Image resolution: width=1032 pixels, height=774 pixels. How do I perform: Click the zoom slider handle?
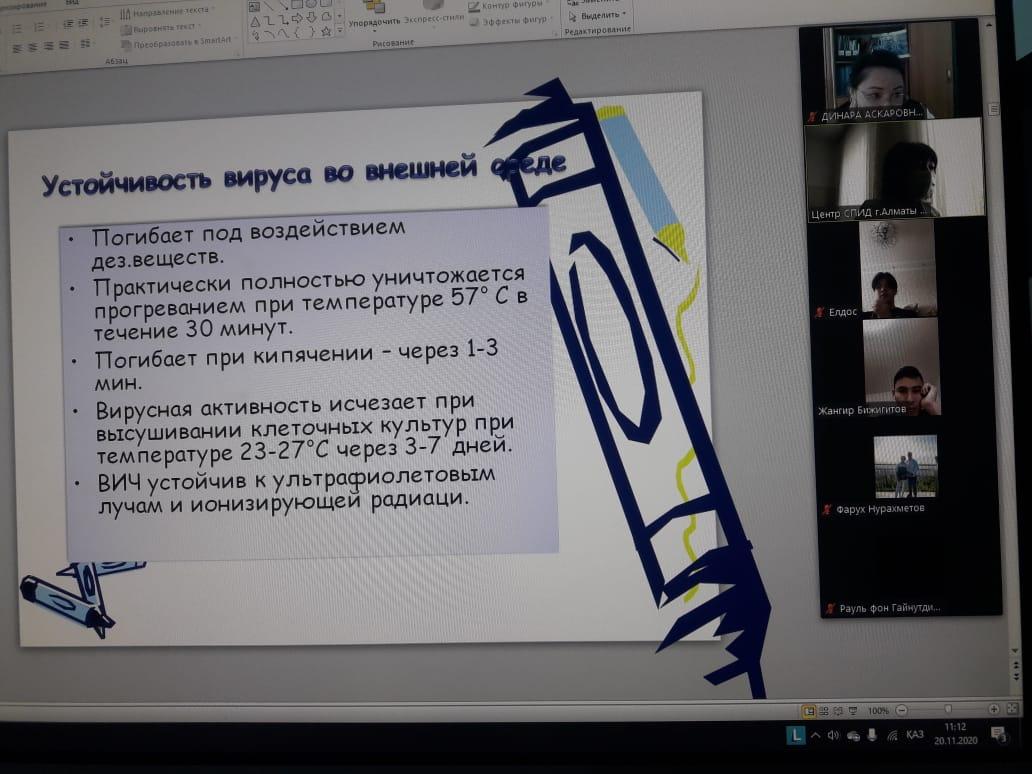(947, 710)
